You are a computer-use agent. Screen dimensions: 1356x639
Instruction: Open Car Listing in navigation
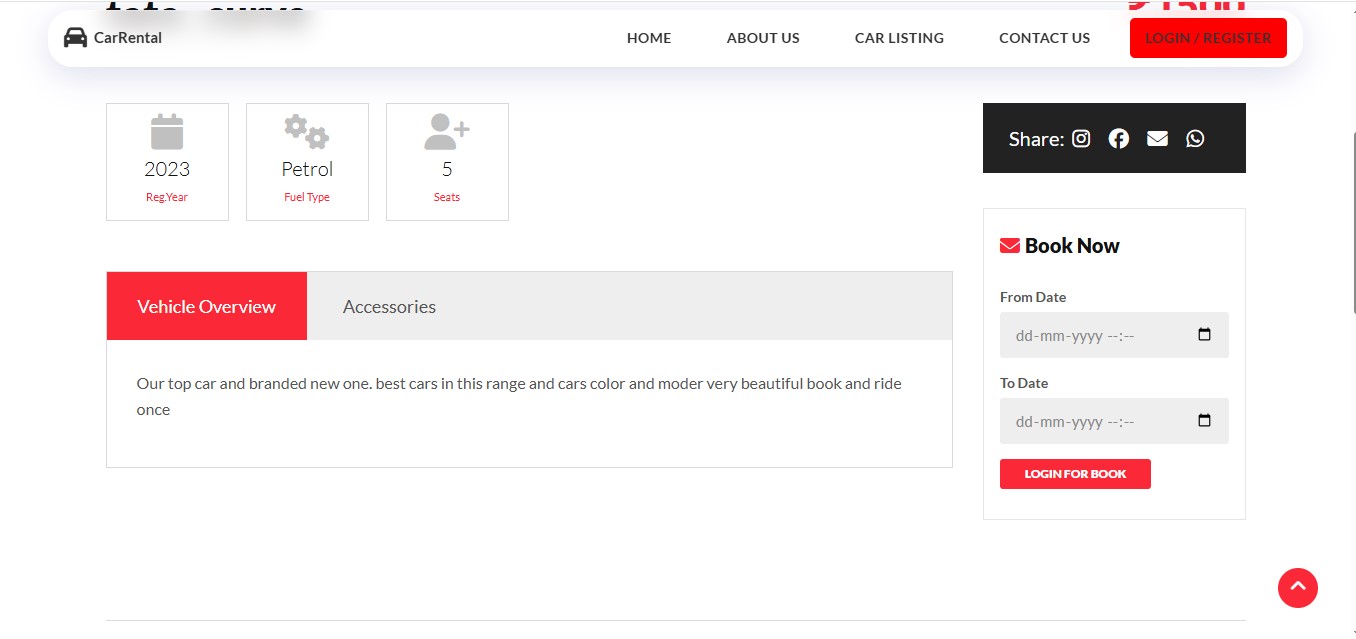[x=899, y=38]
